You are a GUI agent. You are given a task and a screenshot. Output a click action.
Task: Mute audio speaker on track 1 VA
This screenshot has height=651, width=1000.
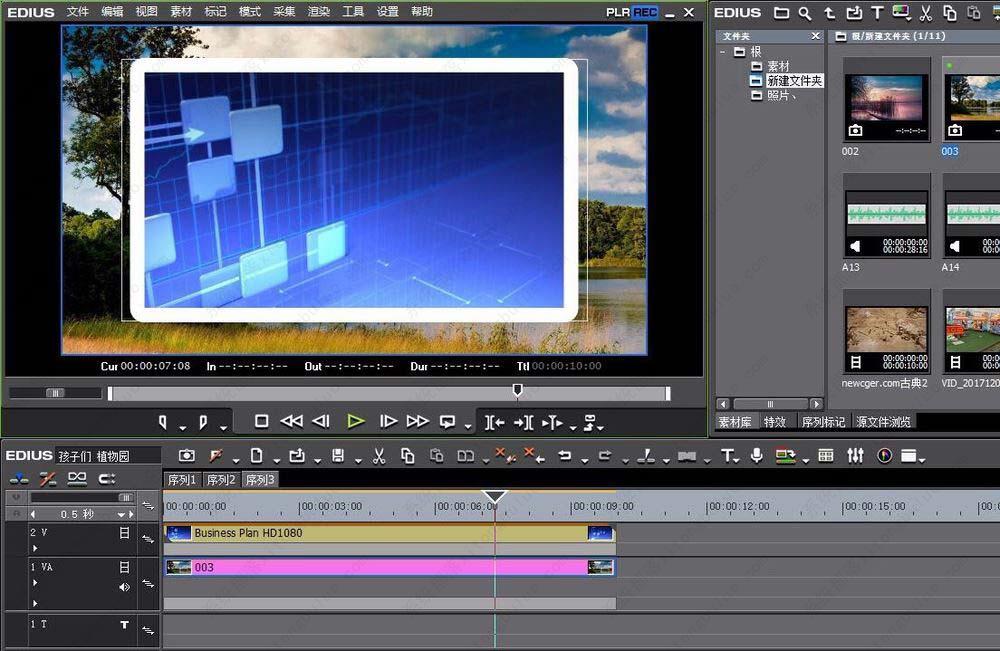click(124, 587)
